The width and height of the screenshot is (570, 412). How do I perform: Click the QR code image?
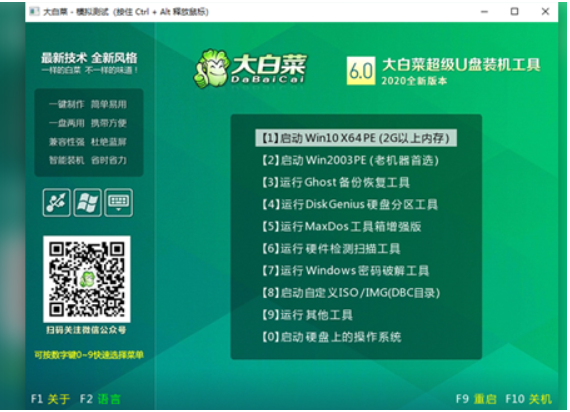coord(87,279)
